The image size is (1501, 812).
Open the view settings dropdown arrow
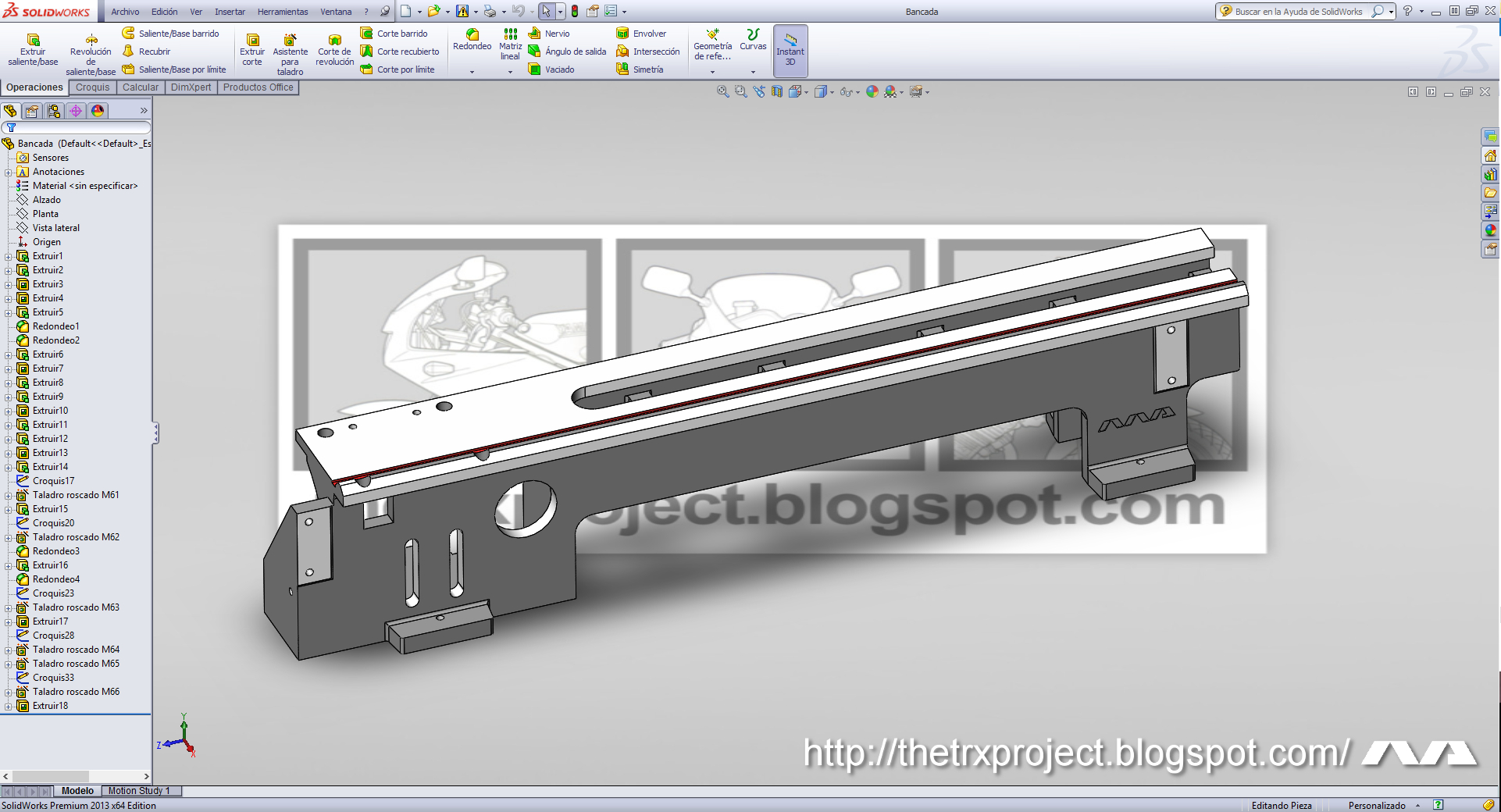tap(927, 92)
